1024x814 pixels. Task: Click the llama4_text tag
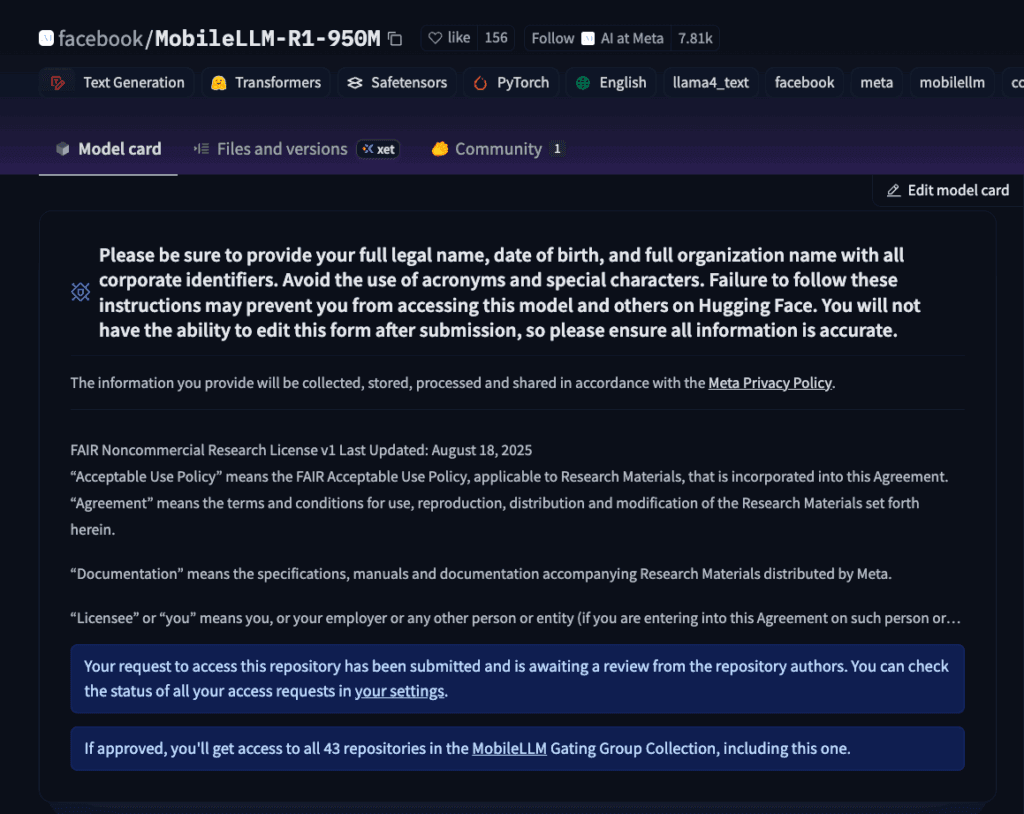coord(711,83)
